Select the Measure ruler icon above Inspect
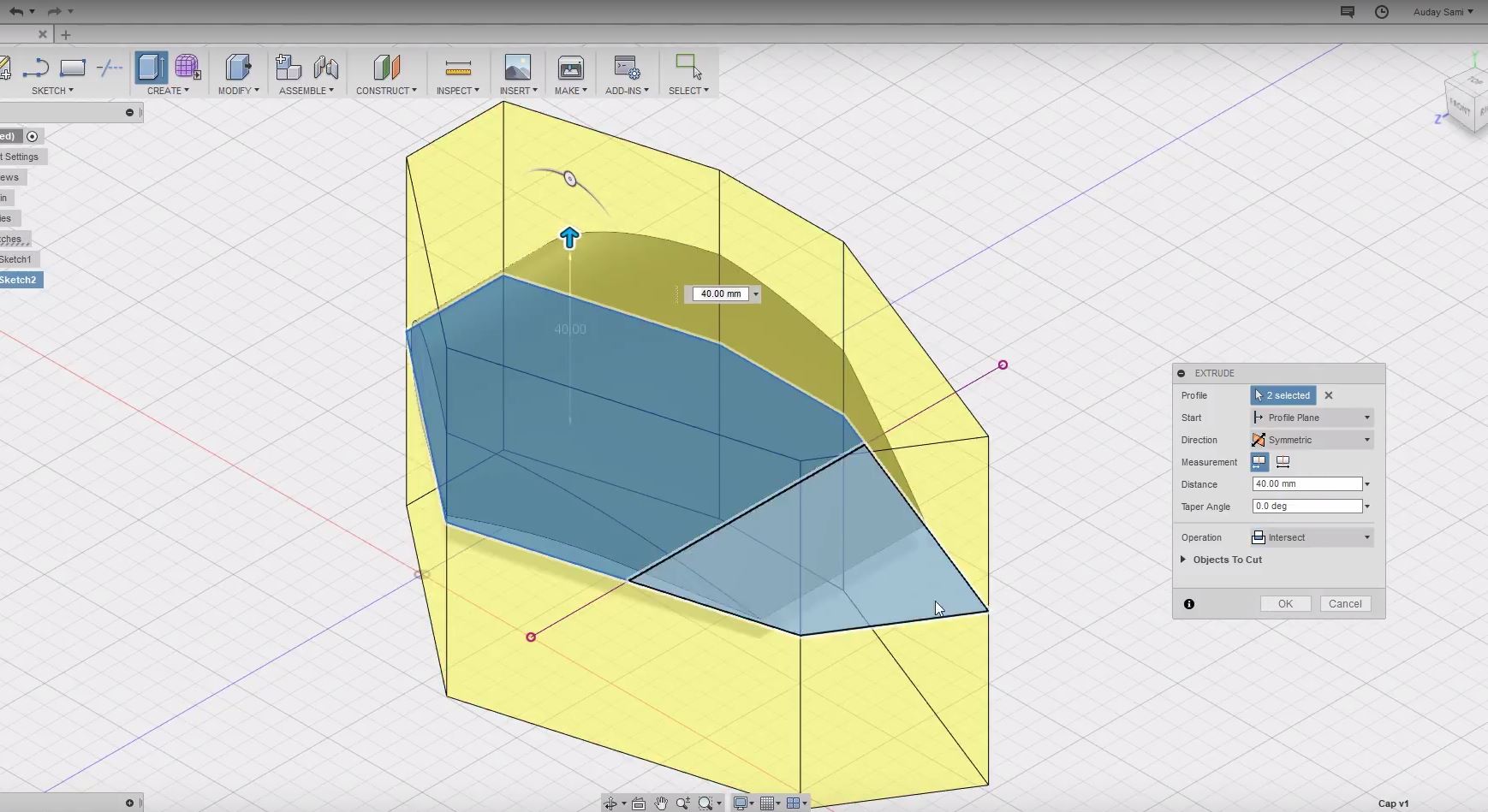 (x=458, y=68)
